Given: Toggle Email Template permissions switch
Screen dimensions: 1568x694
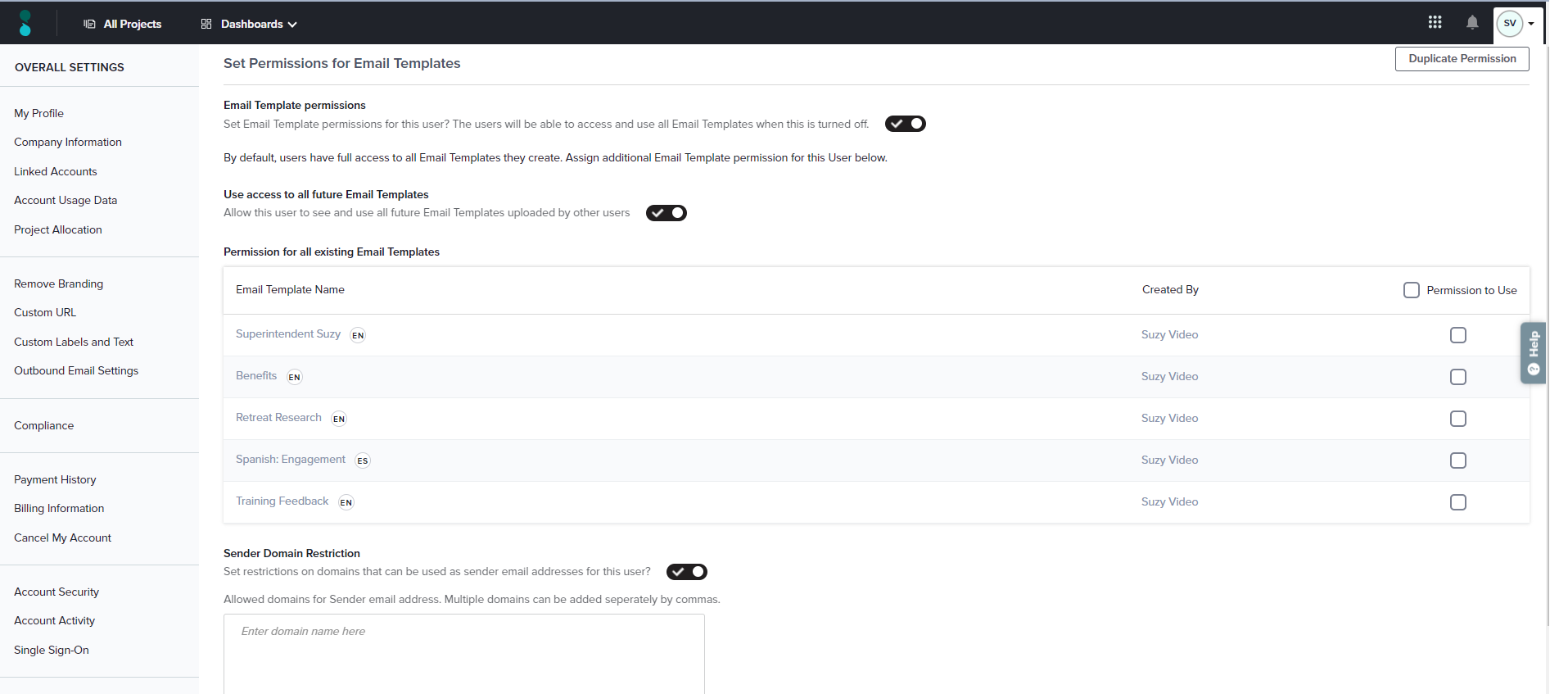Looking at the screenshot, I should click(905, 124).
